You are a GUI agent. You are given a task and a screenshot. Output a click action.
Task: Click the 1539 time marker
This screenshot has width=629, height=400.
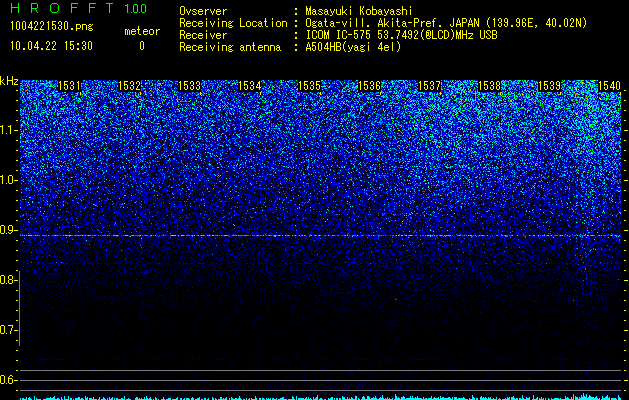pyautogui.click(x=550, y=86)
